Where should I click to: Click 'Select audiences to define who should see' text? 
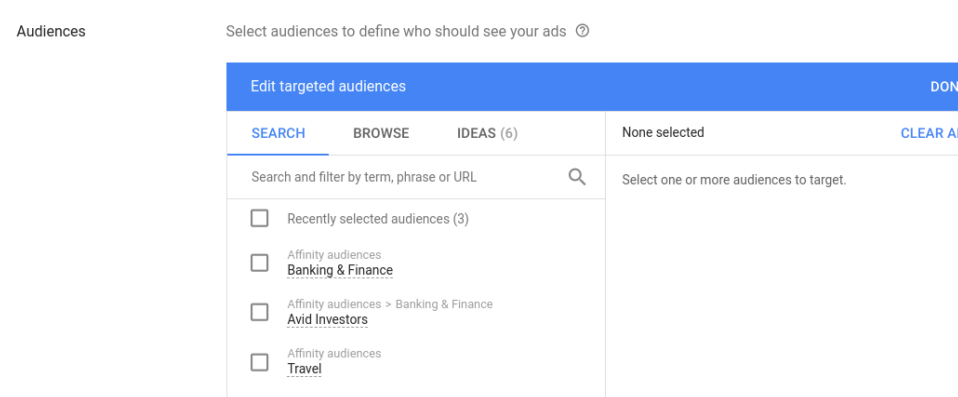396,31
